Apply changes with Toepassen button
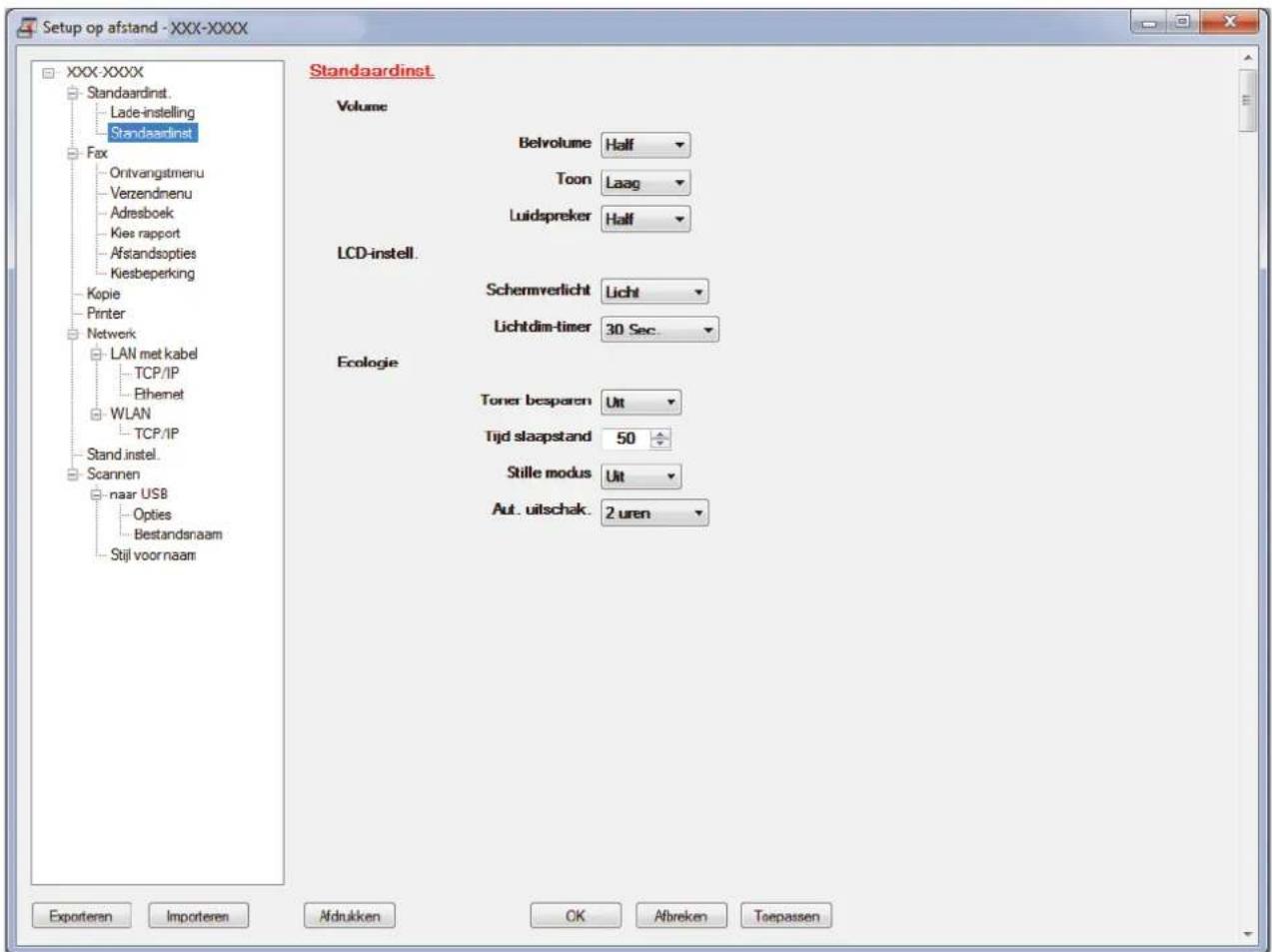1272x952 pixels. [786, 916]
